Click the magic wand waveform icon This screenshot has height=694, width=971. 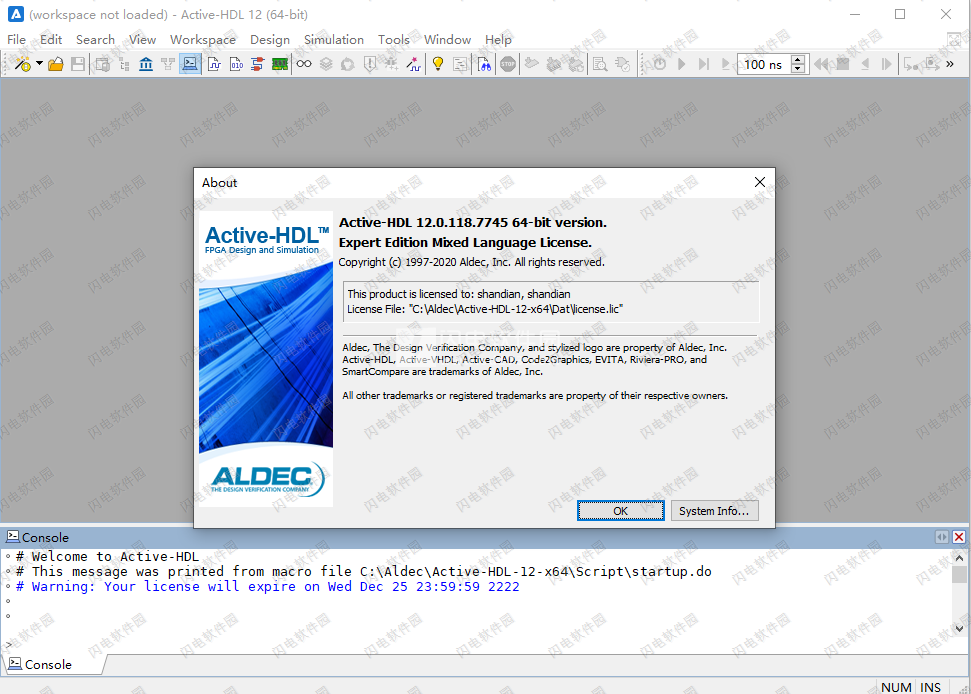coord(414,64)
